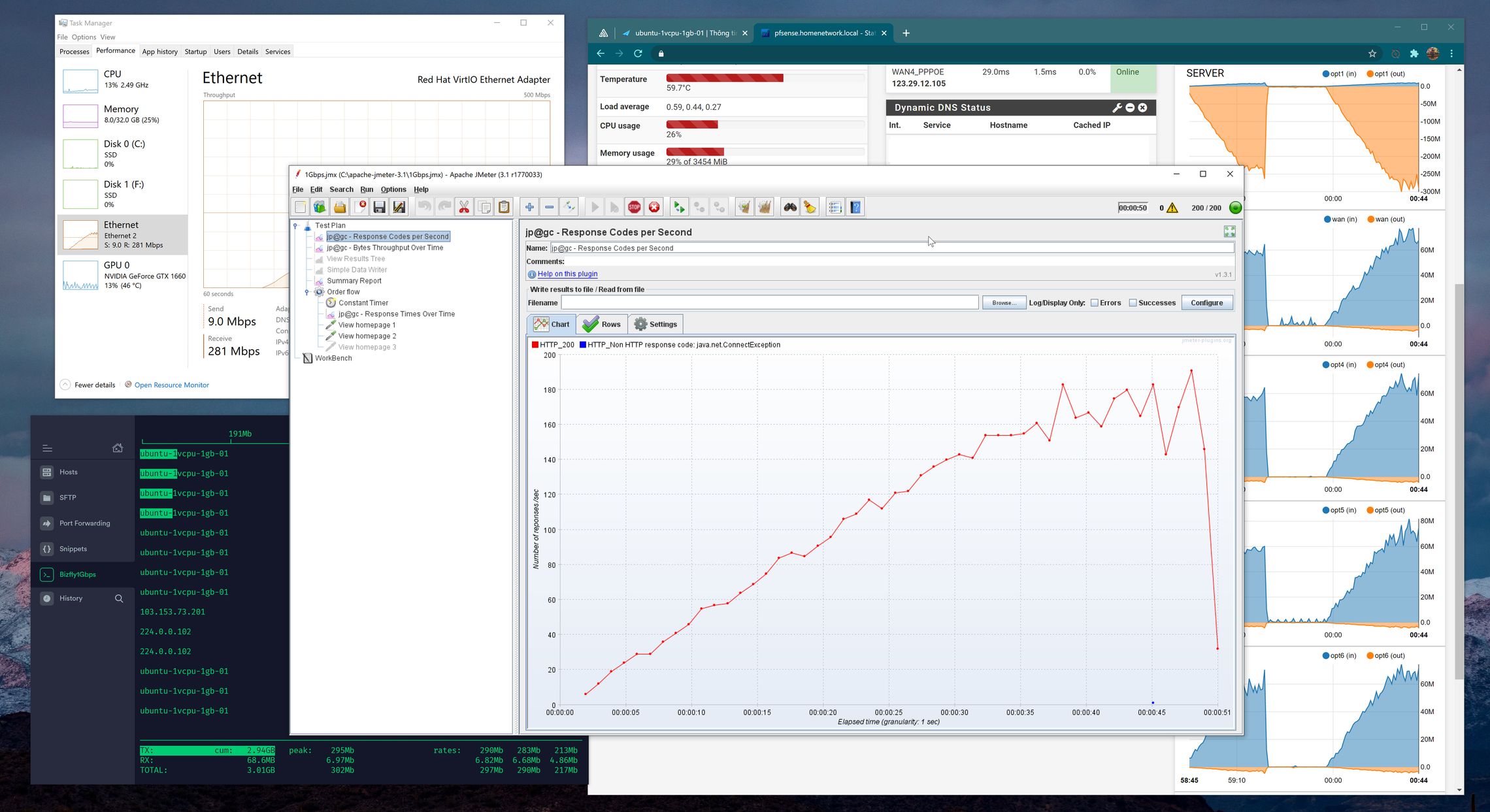1490x812 pixels.
Task: Open JMeter Search menu
Action: pyautogui.click(x=341, y=189)
